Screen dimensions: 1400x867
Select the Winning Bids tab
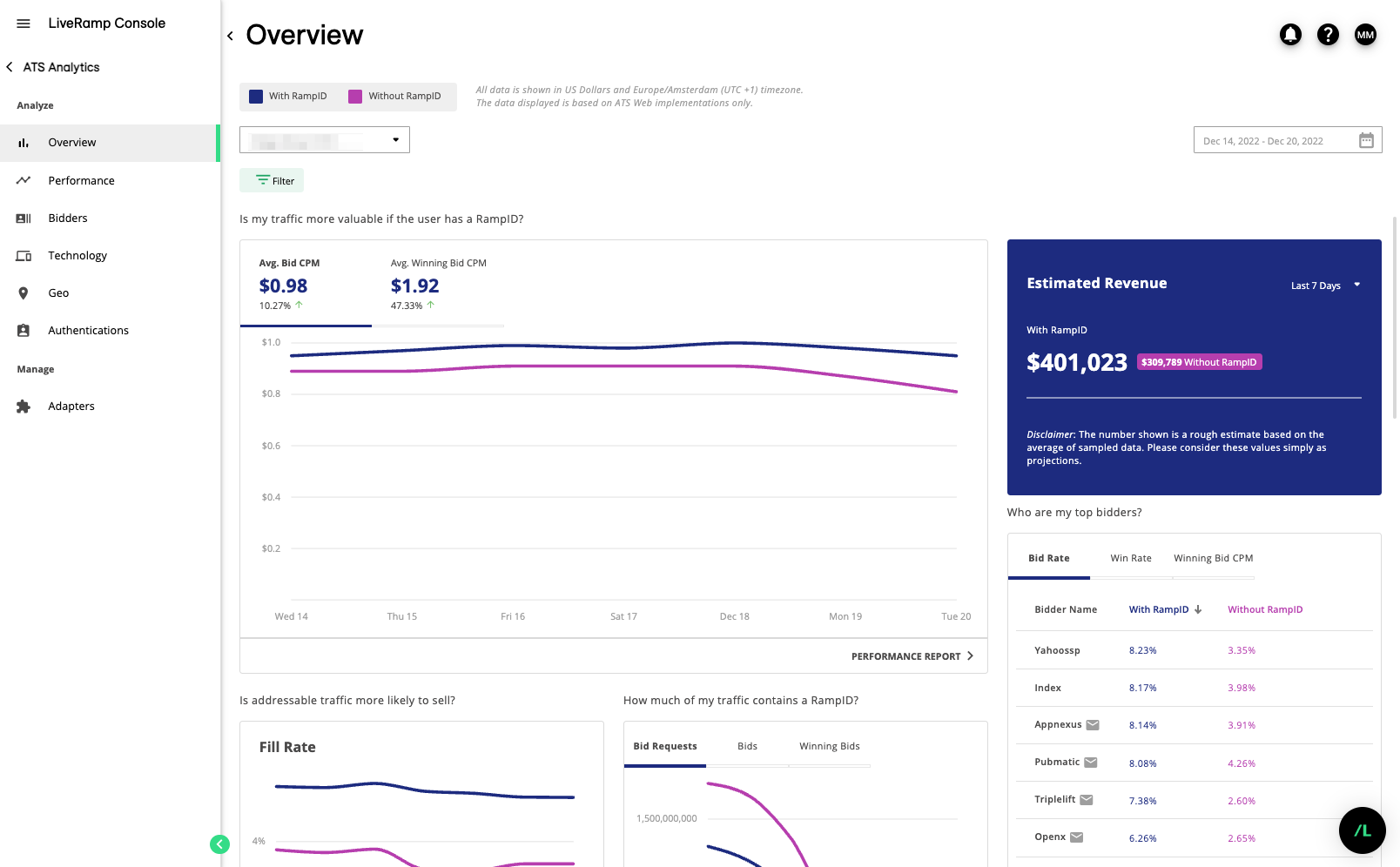point(830,747)
